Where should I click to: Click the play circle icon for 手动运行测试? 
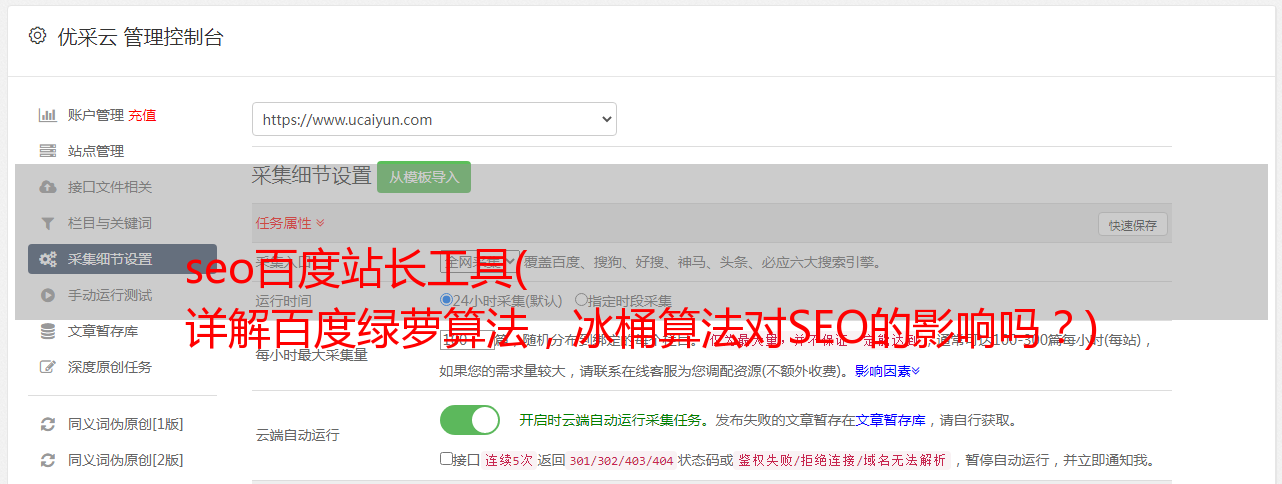[x=47, y=295]
